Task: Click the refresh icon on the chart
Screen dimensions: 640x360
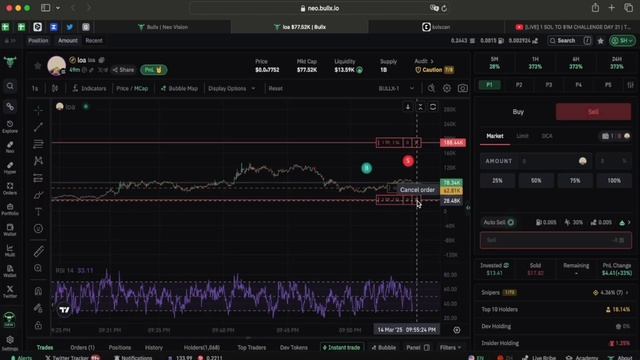Action: tap(433, 107)
